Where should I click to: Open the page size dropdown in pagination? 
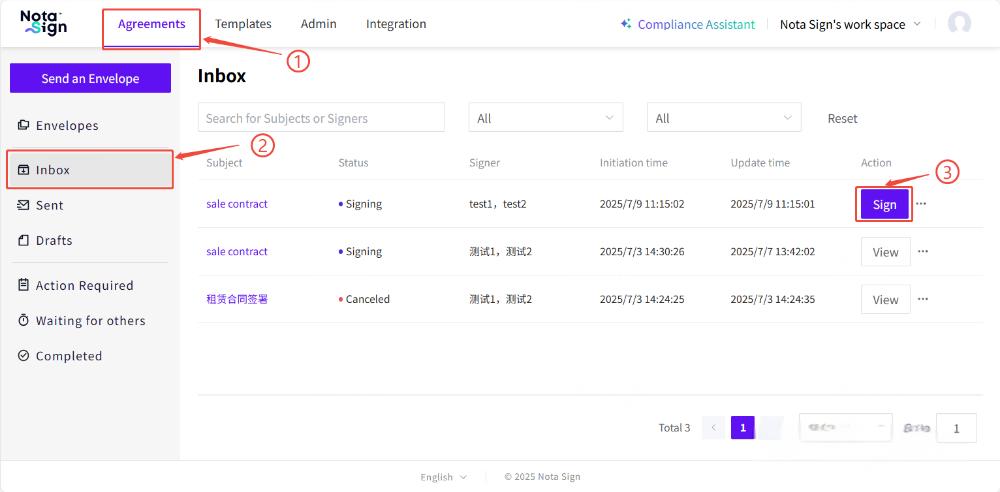(x=845, y=428)
